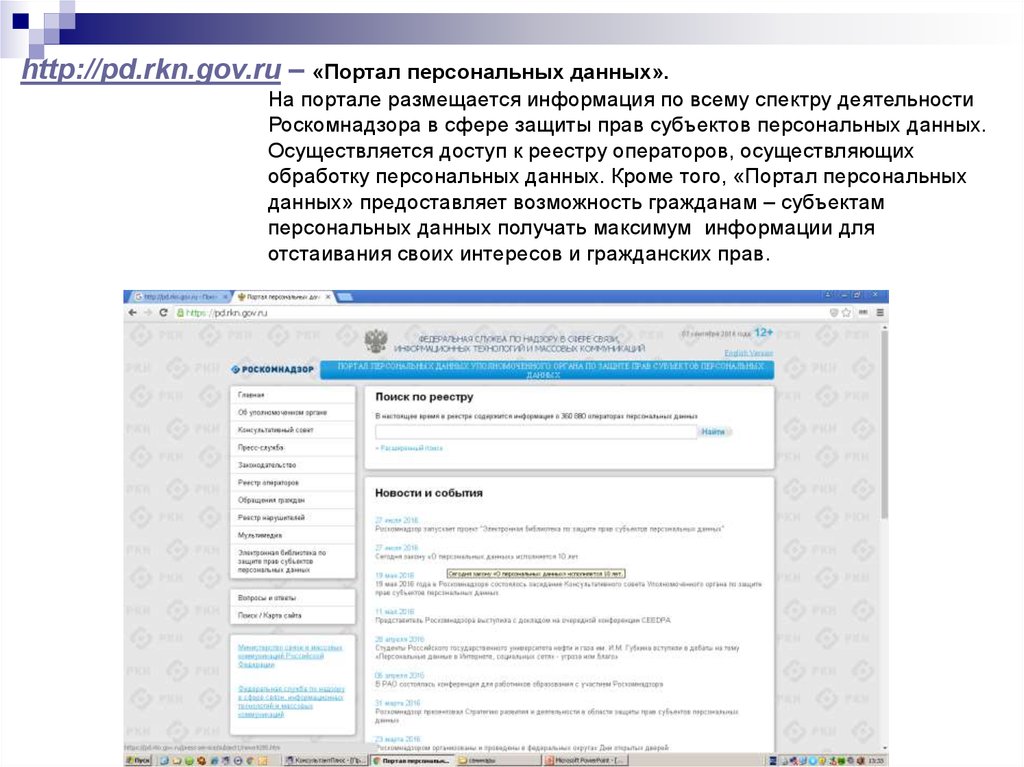The height and width of the screenshot is (767, 1024).
Task: Click the green HTTPS padlock icon
Action: 180,313
